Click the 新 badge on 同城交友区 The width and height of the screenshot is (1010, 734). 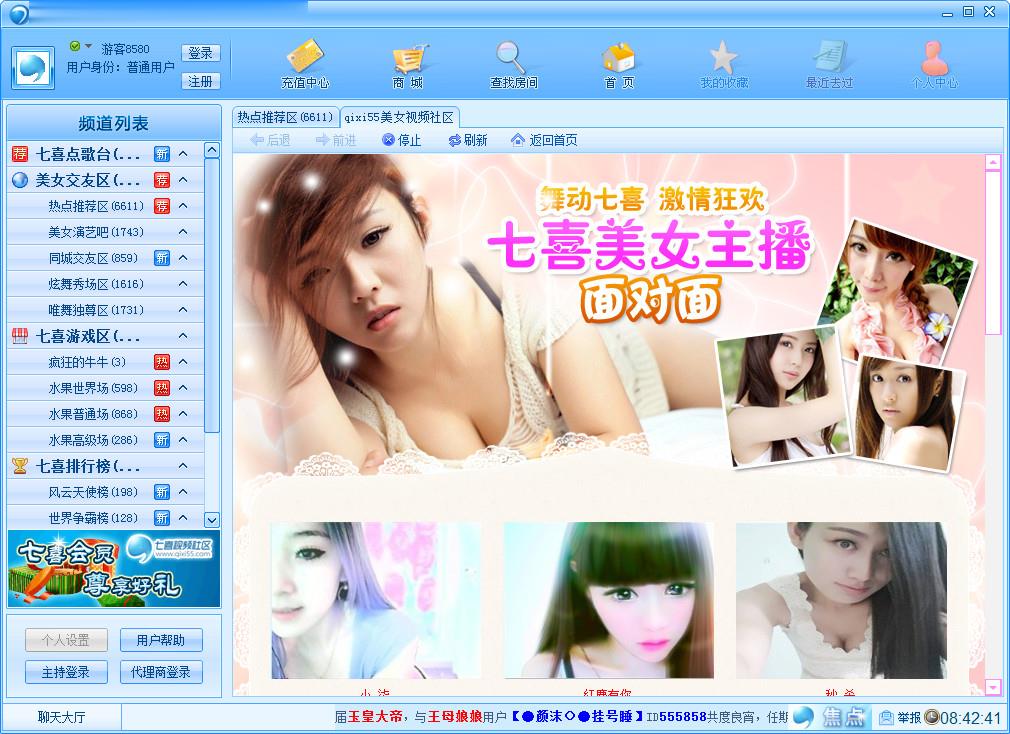point(162,258)
